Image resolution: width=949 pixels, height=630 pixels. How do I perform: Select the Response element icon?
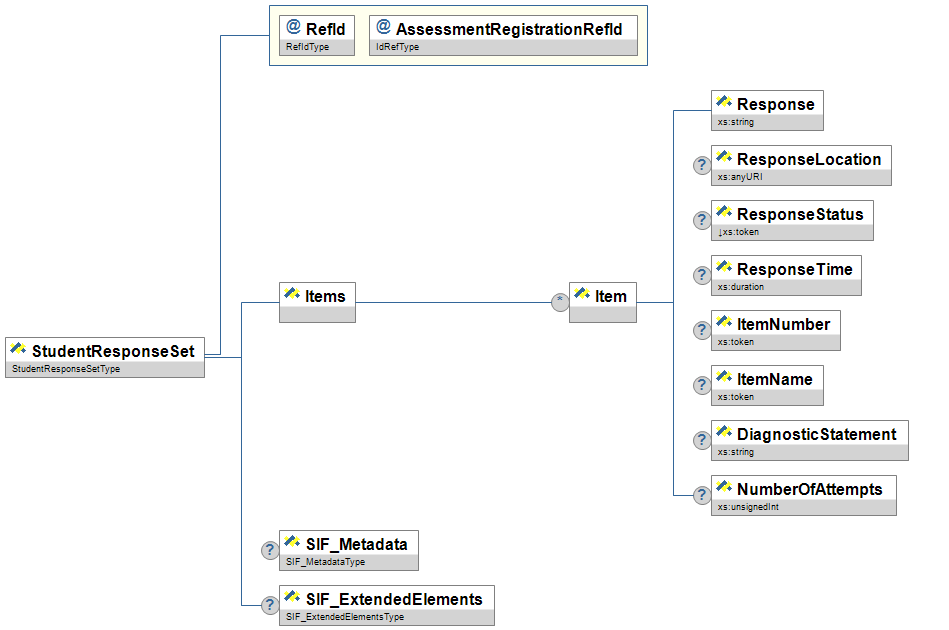point(724,103)
